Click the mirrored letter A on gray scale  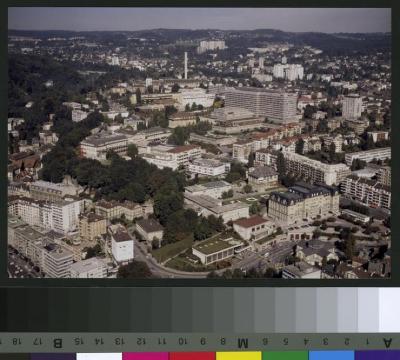(387, 342)
